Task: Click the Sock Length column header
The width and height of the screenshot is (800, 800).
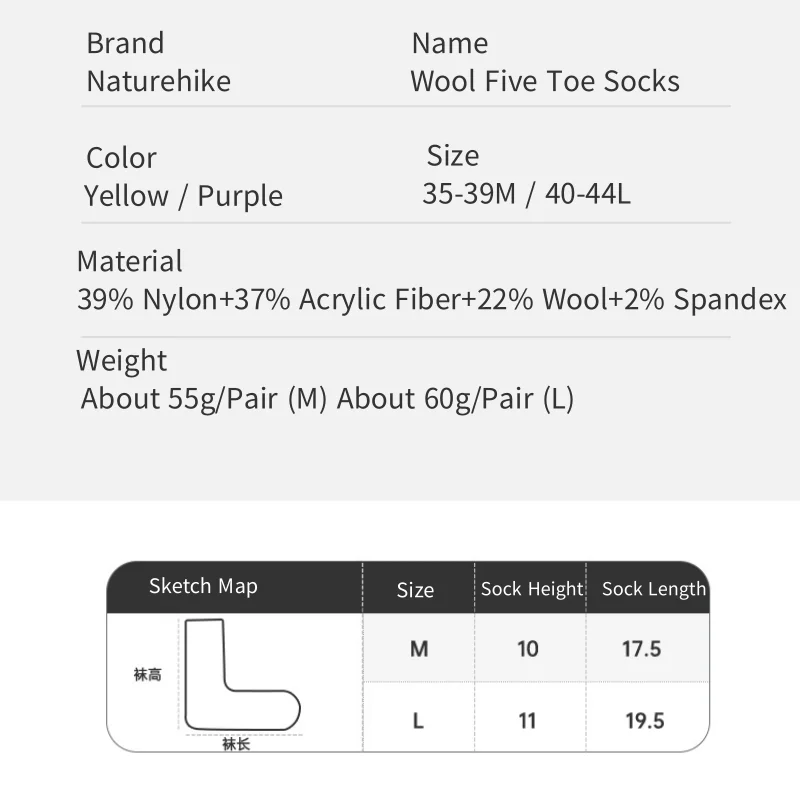Action: coord(653,589)
